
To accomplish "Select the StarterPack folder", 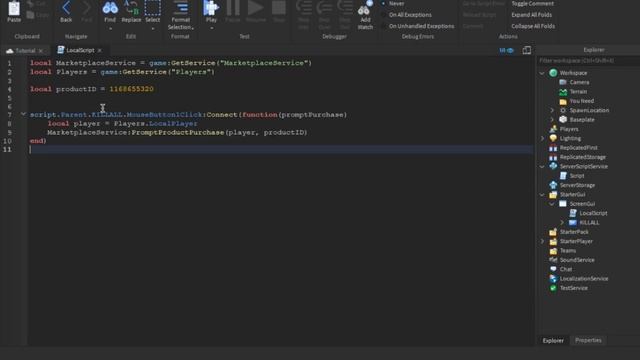I will [x=574, y=232].
